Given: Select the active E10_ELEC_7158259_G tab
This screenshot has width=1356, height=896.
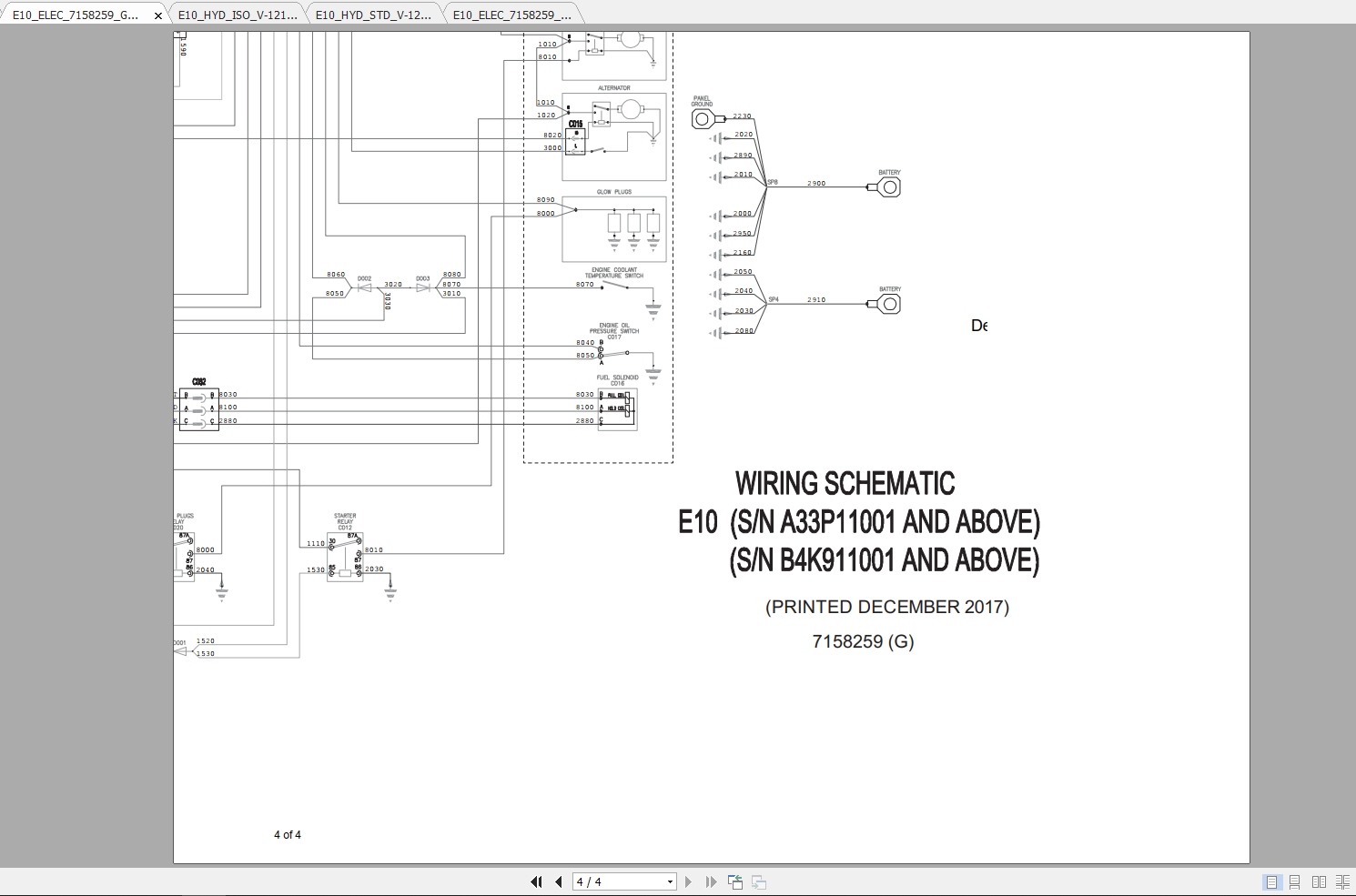Looking at the screenshot, I should pos(77,14).
